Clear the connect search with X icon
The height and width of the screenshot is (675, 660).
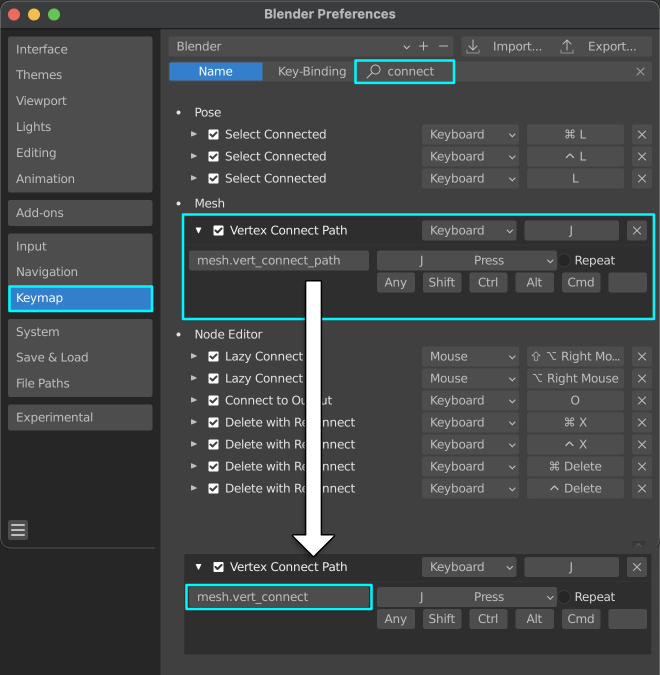[640, 71]
